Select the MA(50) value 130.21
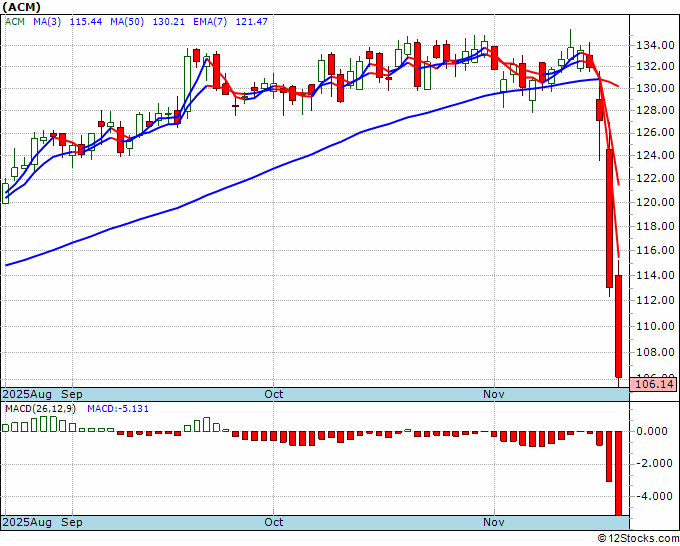 point(169,21)
